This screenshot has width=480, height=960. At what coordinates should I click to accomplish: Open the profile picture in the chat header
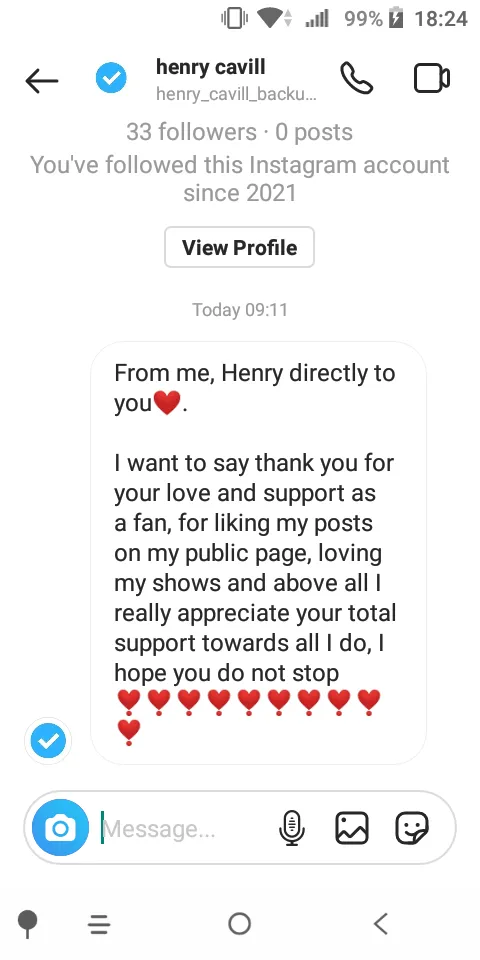[x=111, y=79]
